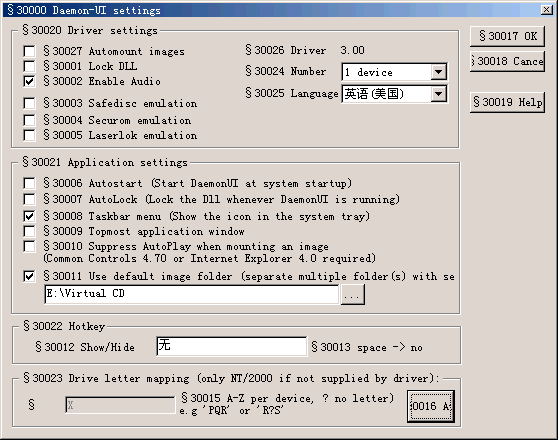Disable the Enable Audio checkbox
Viewport: 558px width, 440px height.
click(x=29, y=82)
